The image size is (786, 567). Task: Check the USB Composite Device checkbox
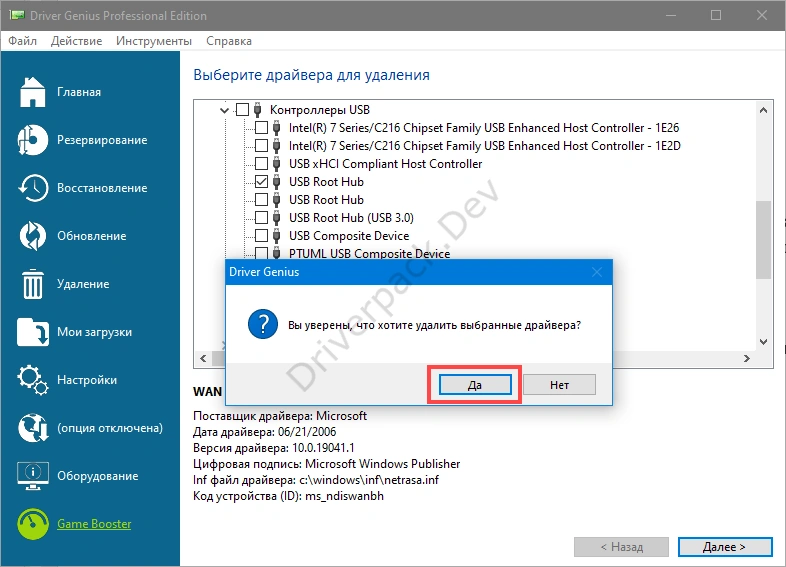tap(261, 236)
